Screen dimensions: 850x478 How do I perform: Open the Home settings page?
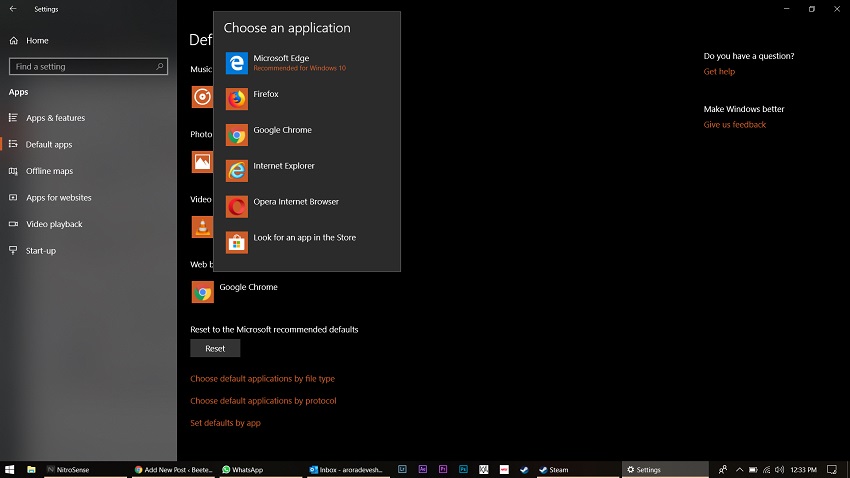(37, 41)
